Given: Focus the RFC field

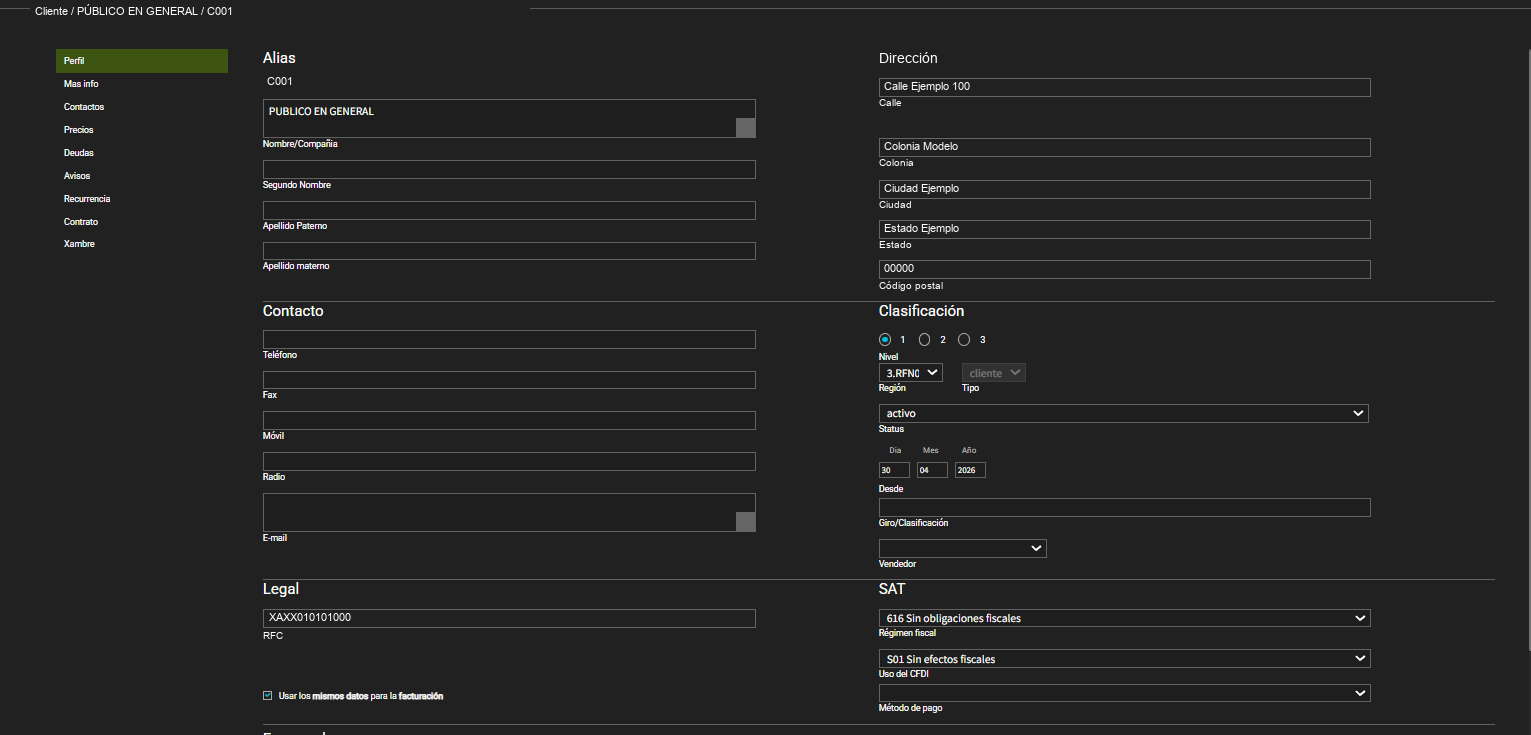Looking at the screenshot, I should pos(509,618).
